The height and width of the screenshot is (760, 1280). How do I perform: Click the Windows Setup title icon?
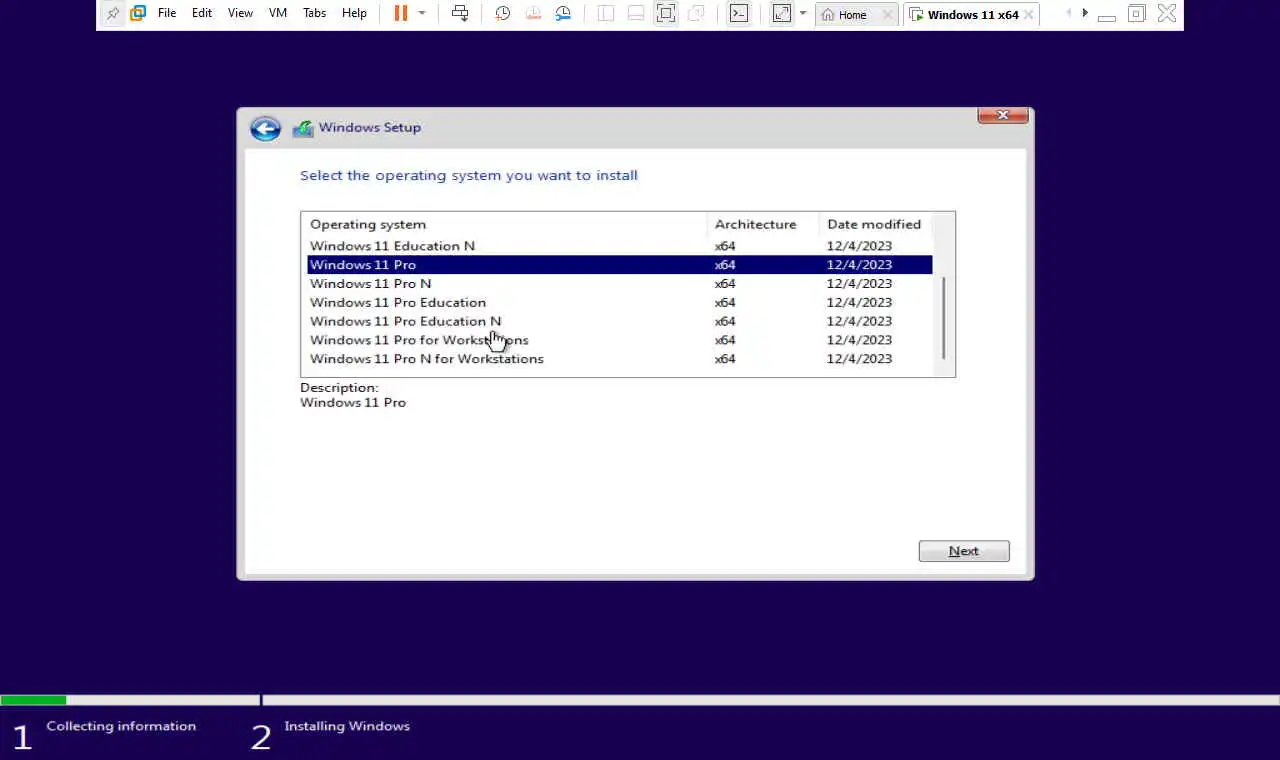[303, 128]
